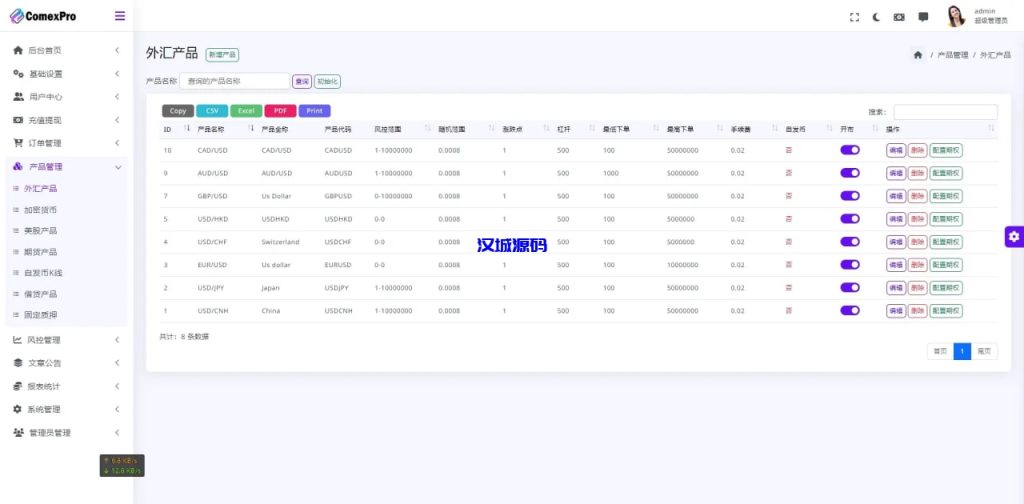Image resolution: width=1024 pixels, height=504 pixels.
Task: Open the chat message icon in header
Action: tap(923, 17)
